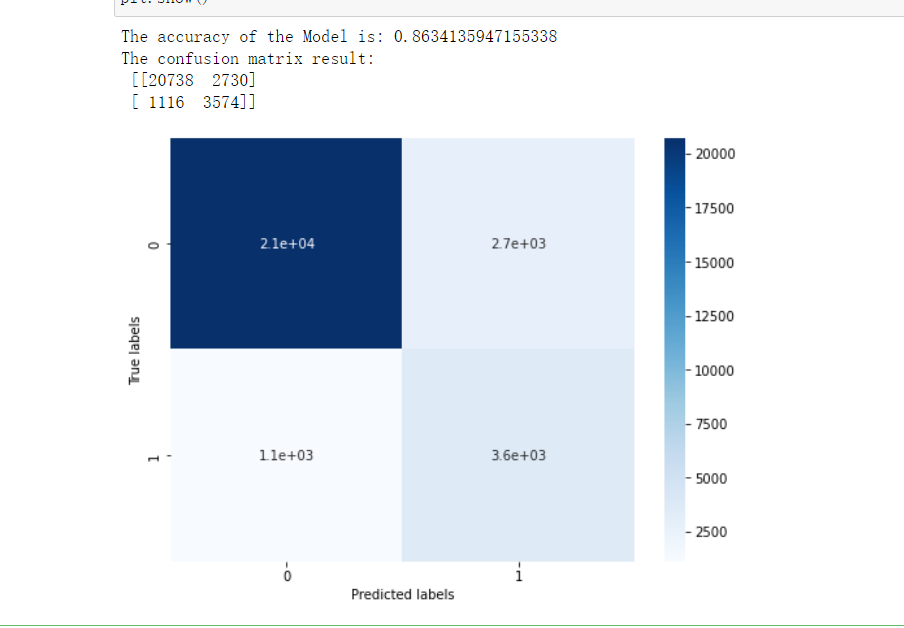The image size is (904, 628).
Task: Click the "Predicted labels" x-axis title
Action: coord(402,594)
